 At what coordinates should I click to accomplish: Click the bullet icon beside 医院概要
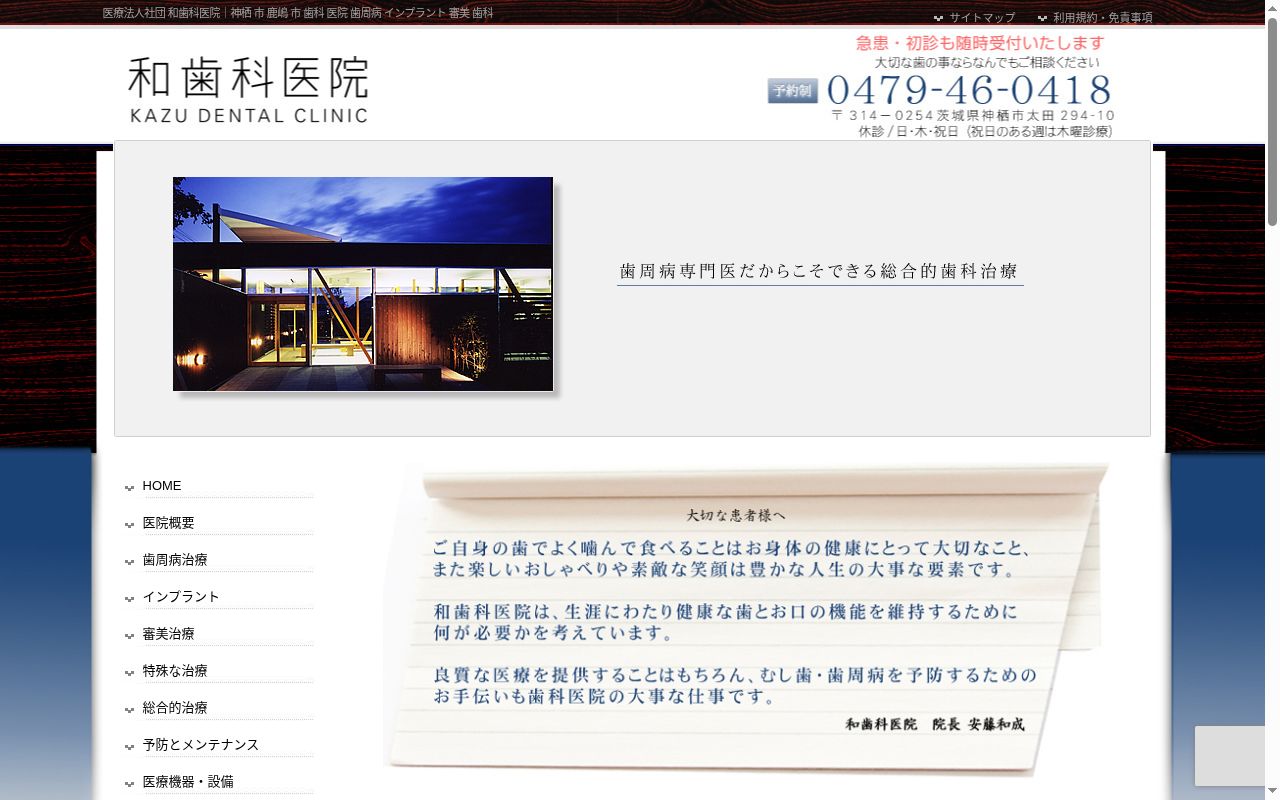[129, 525]
